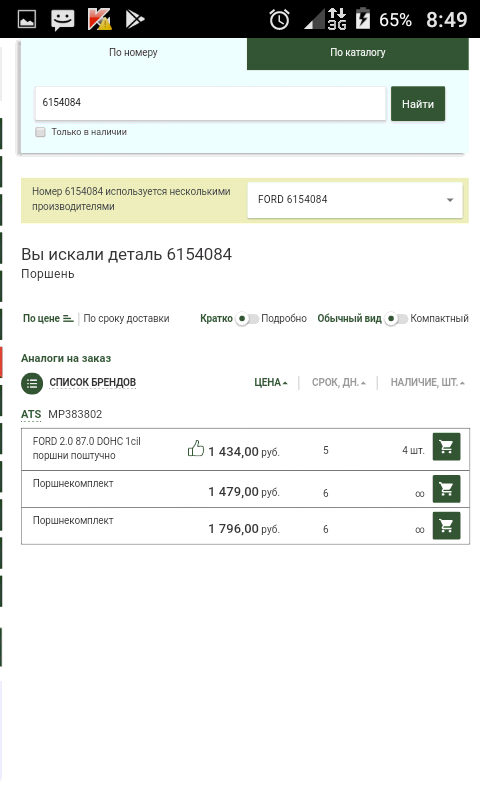This screenshot has width=480, height=800.
Task: Select the Подробно view label
Action: (284, 318)
